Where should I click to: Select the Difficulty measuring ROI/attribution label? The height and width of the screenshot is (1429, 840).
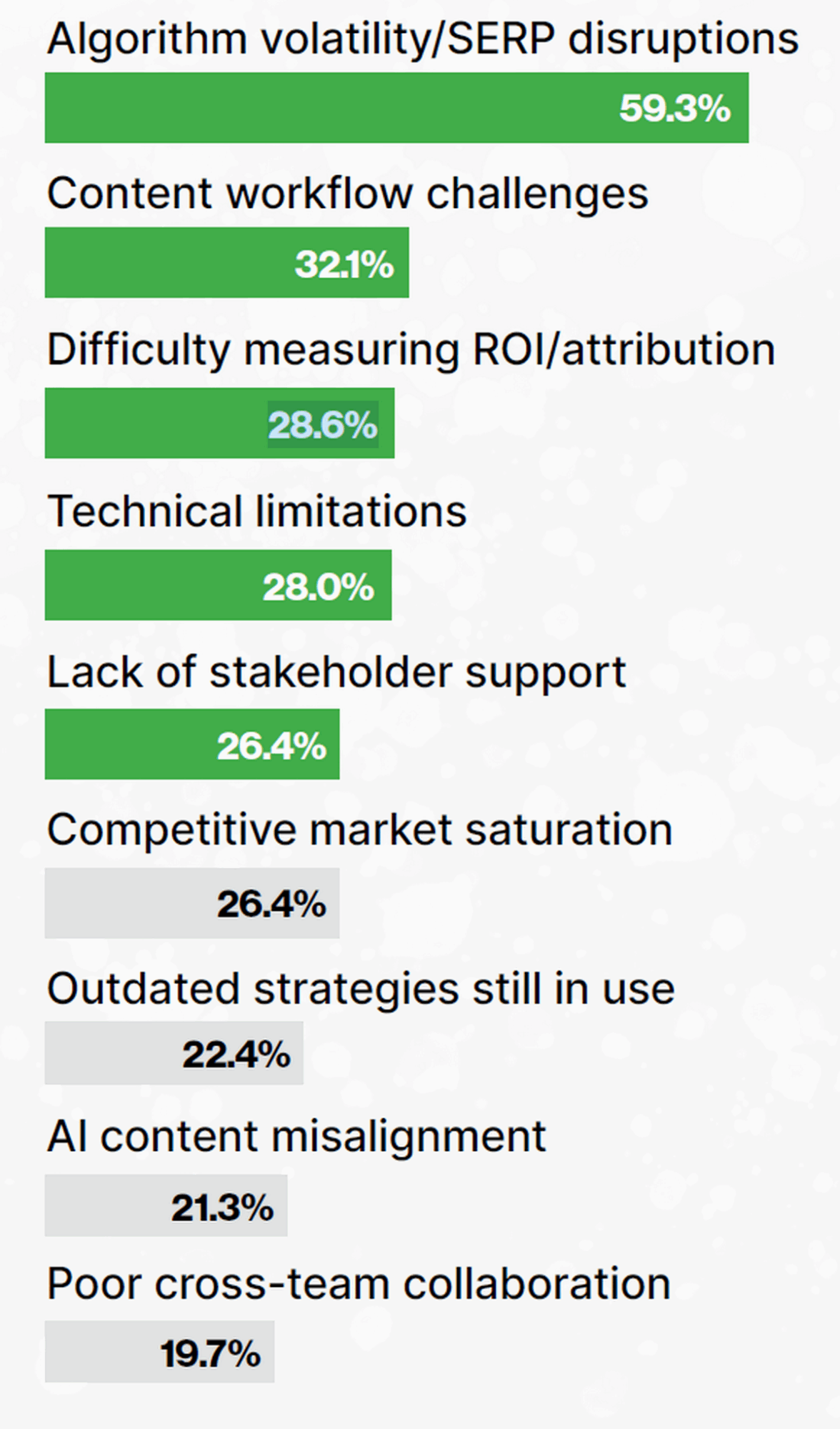point(411,349)
